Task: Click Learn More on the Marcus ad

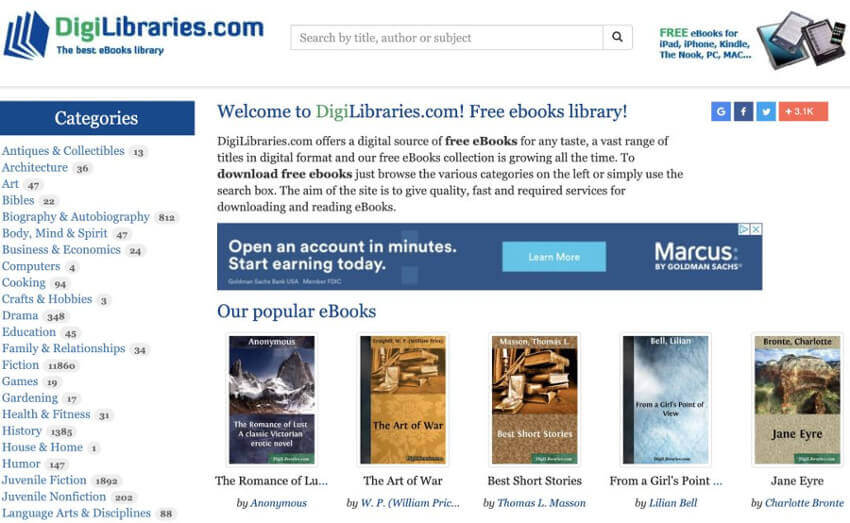Action: [554, 257]
